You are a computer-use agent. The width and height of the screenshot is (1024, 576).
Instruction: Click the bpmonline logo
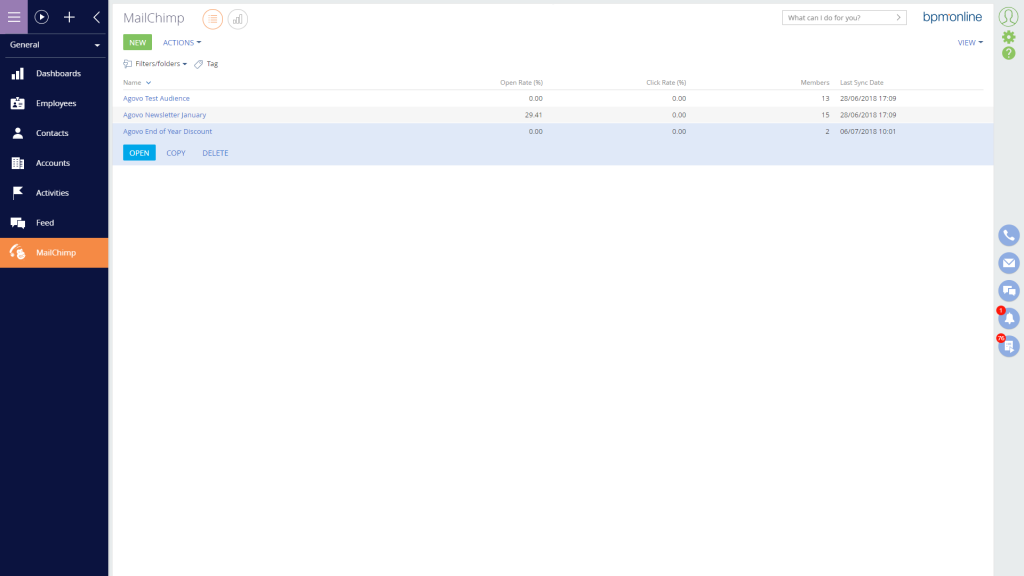pos(952,17)
